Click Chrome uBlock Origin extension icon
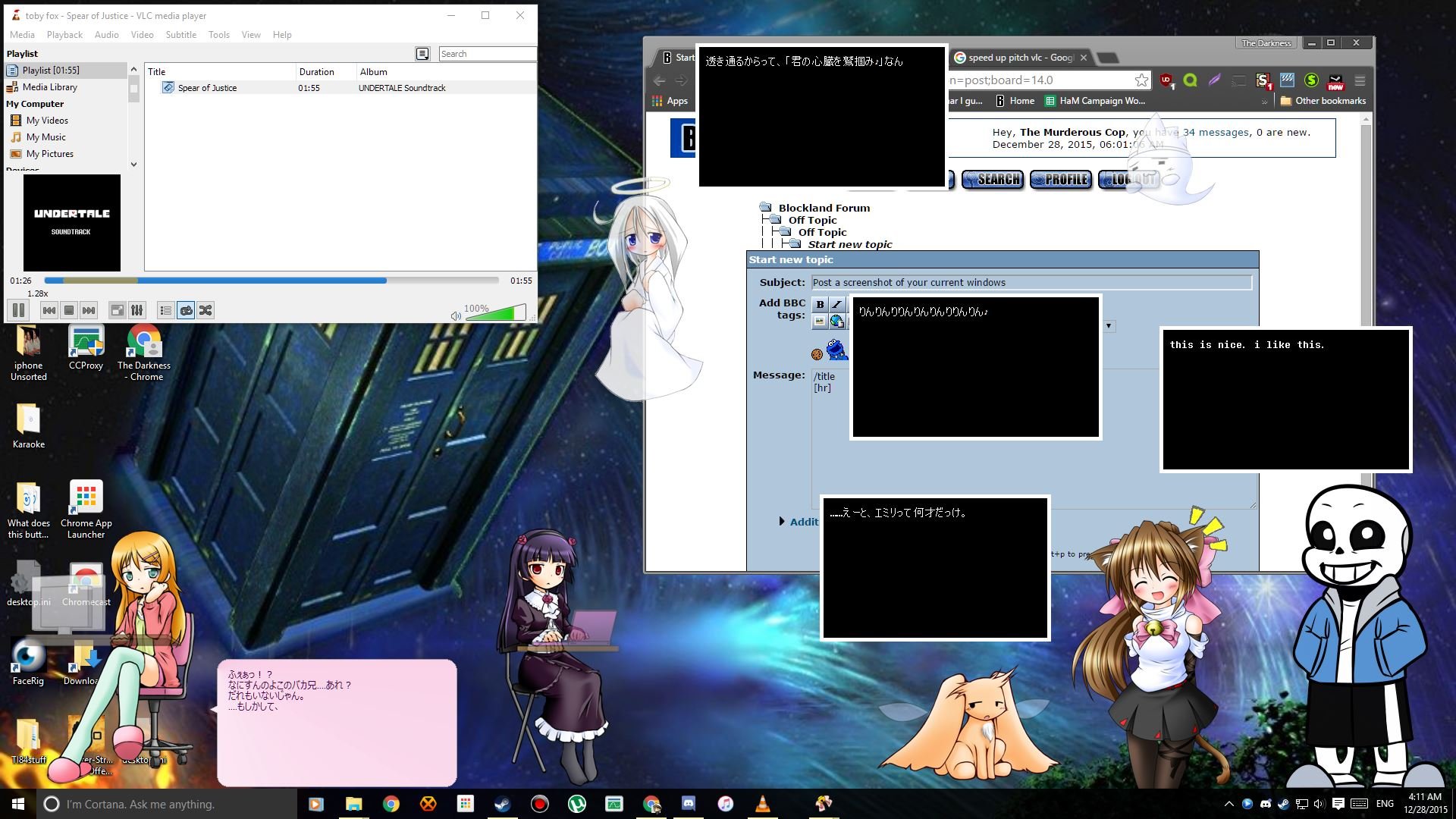The image size is (1456, 819). [x=1166, y=80]
